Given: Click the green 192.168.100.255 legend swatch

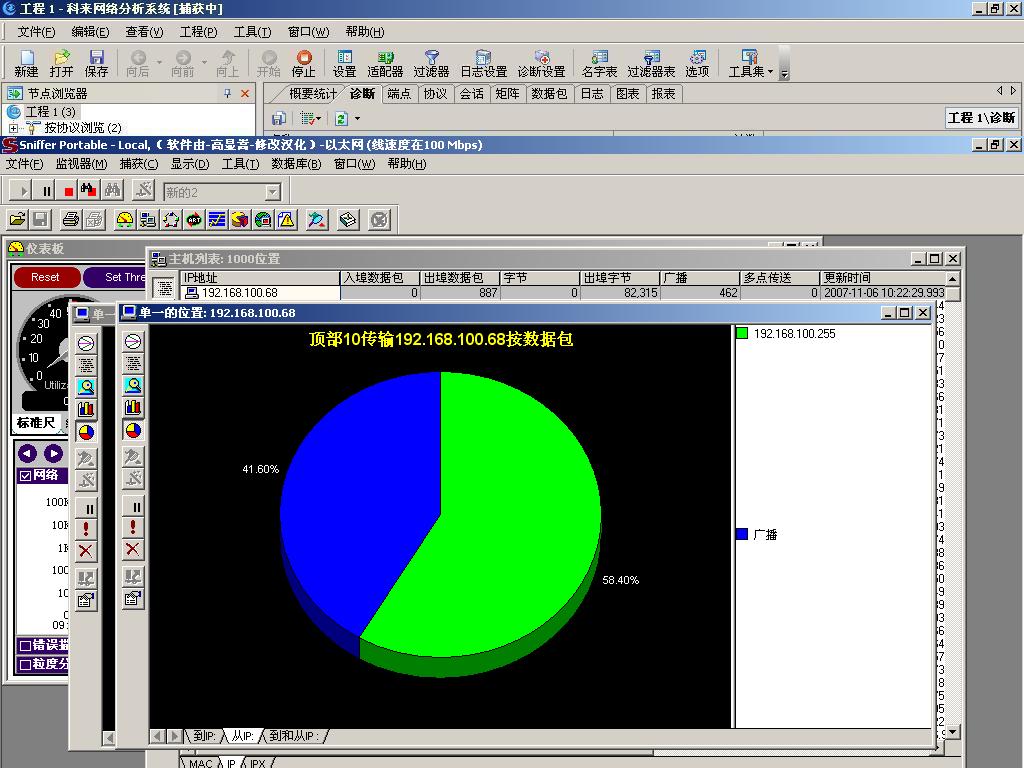Looking at the screenshot, I should pyautogui.click(x=742, y=334).
